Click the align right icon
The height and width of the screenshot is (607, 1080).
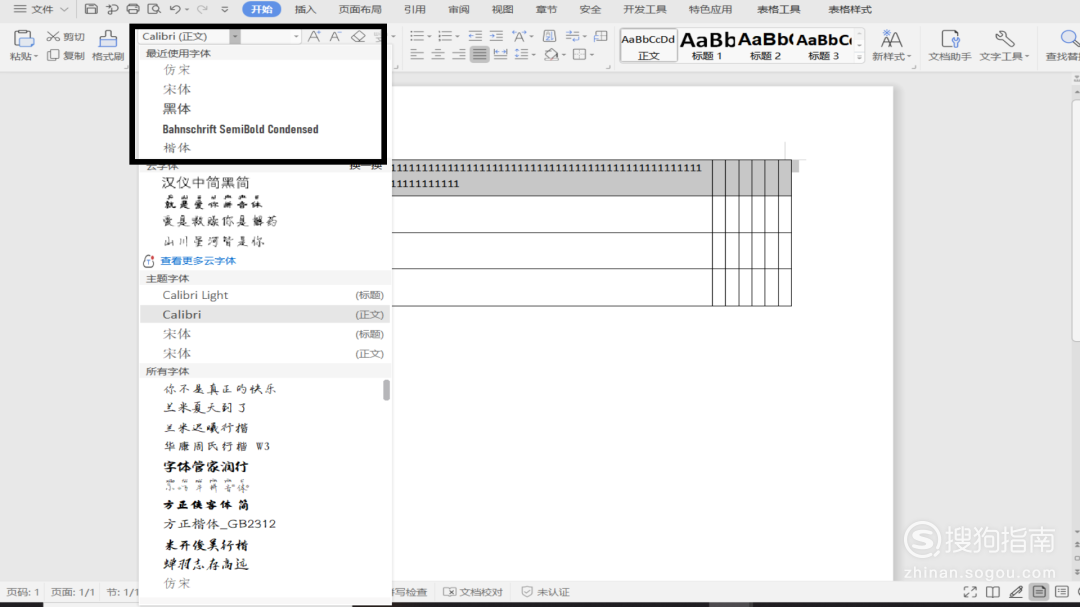click(x=459, y=54)
